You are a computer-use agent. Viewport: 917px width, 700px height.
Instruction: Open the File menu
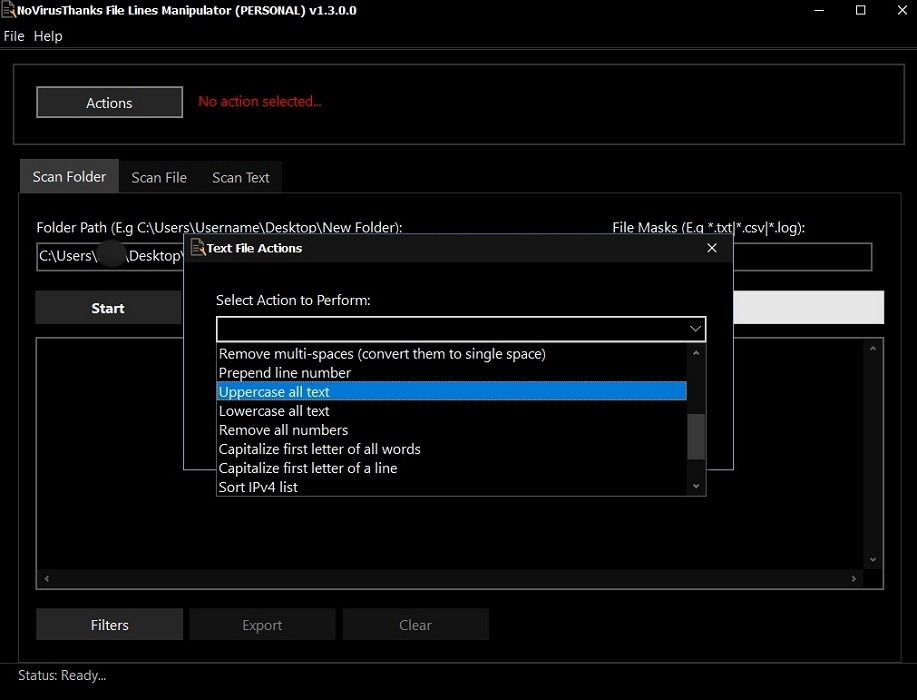pos(13,35)
